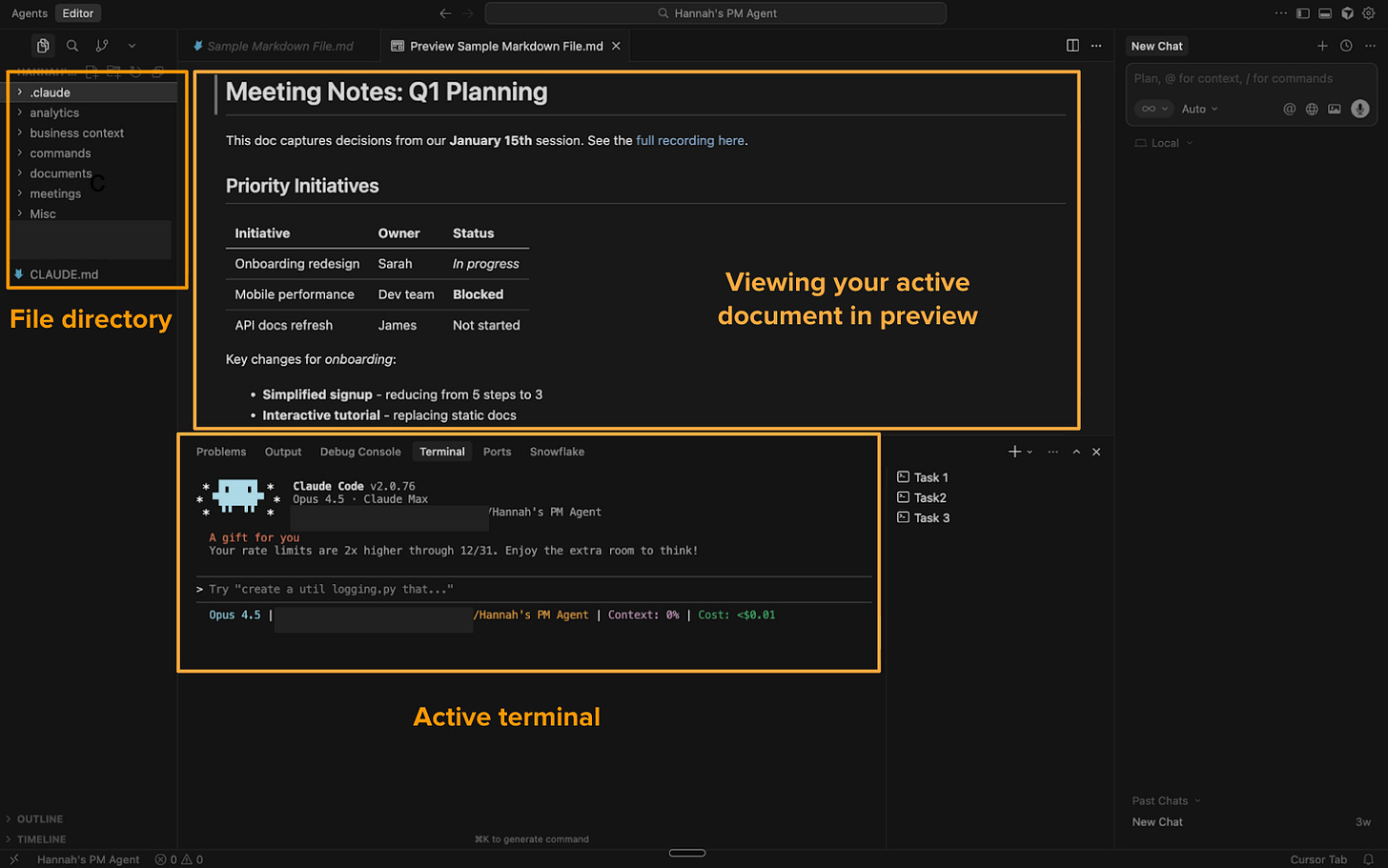1388x868 pixels.
Task: Click the Cursor cube icon in title bar
Action: [1347, 13]
